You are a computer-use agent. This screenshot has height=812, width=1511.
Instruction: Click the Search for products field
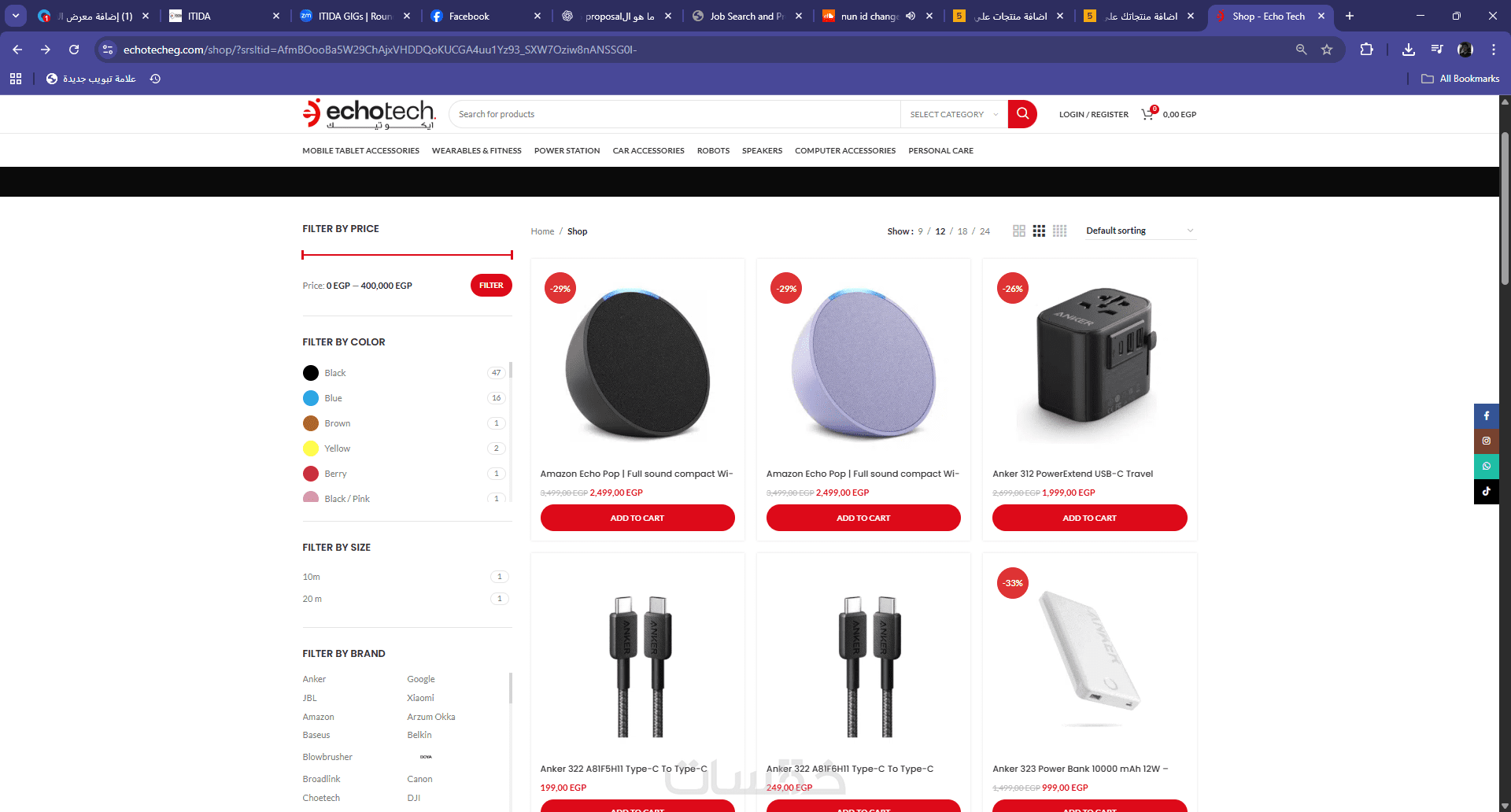pos(674,114)
